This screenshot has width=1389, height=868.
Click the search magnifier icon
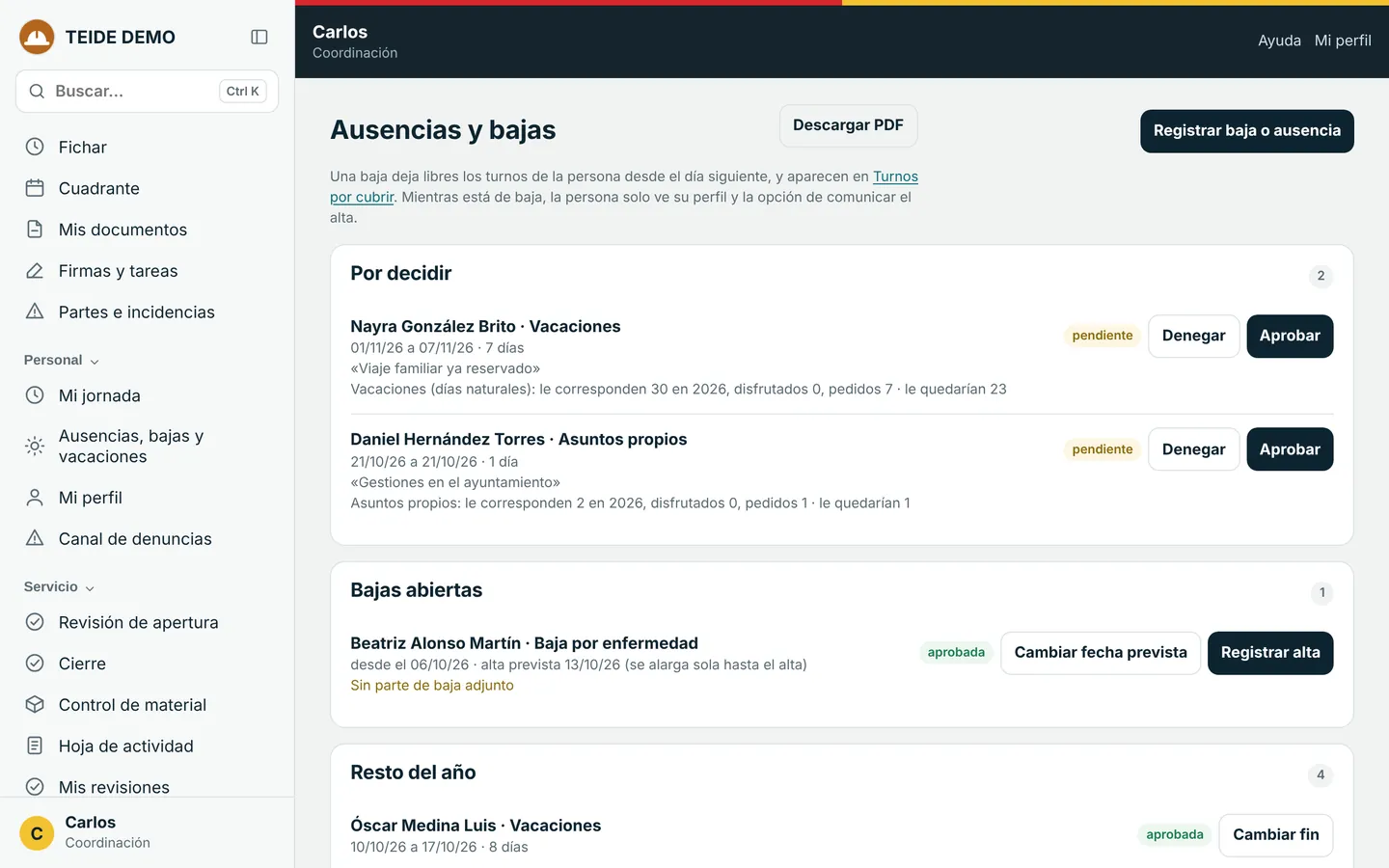click(37, 92)
